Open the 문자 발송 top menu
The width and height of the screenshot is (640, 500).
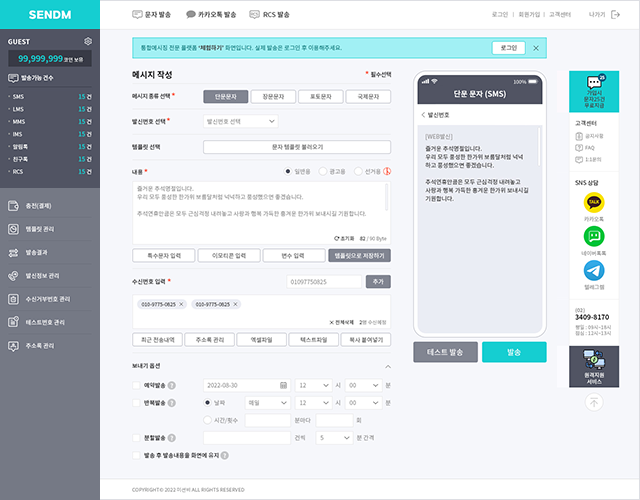(x=151, y=15)
